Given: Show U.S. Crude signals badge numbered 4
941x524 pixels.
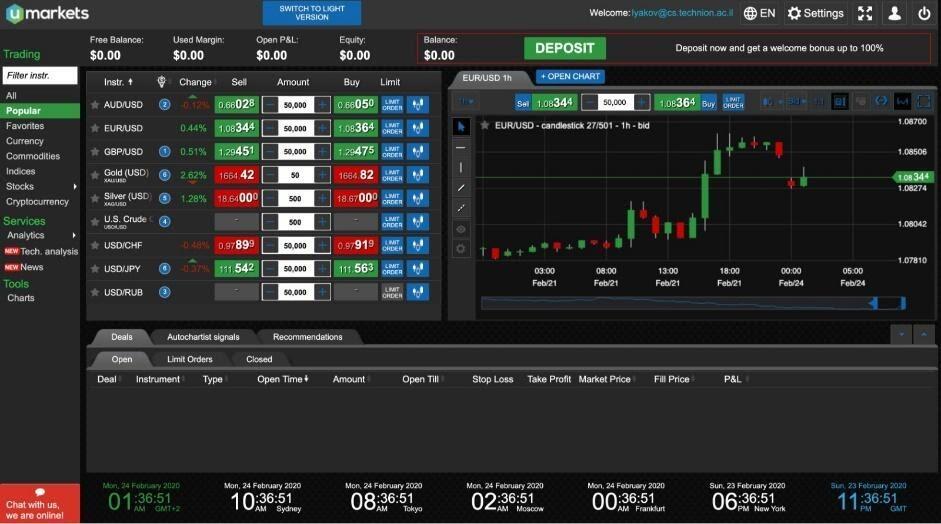Looking at the screenshot, I should [x=164, y=221].
